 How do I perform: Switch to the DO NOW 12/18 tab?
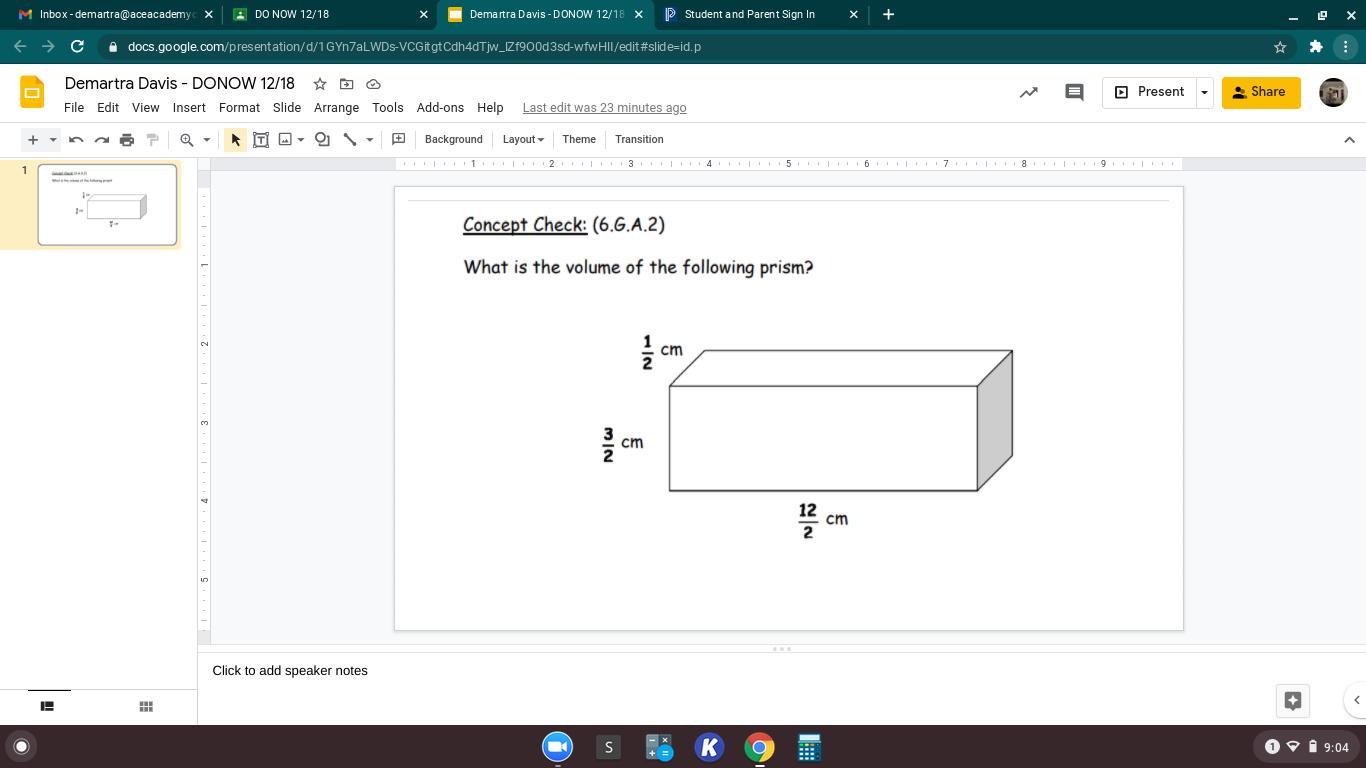325,14
